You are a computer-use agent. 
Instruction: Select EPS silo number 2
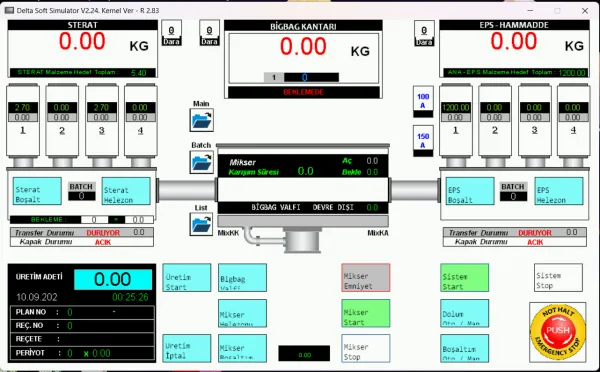pyautogui.click(x=494, y=120)
